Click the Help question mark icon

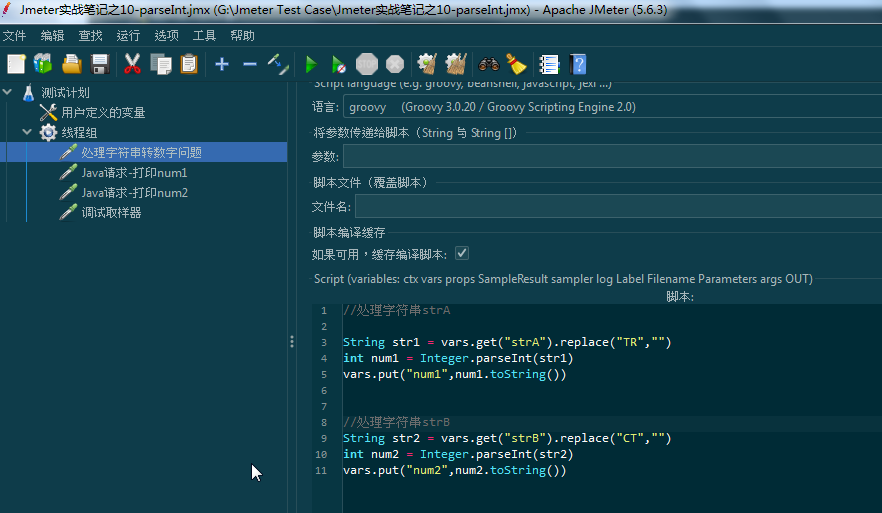[x=578, y=64]
